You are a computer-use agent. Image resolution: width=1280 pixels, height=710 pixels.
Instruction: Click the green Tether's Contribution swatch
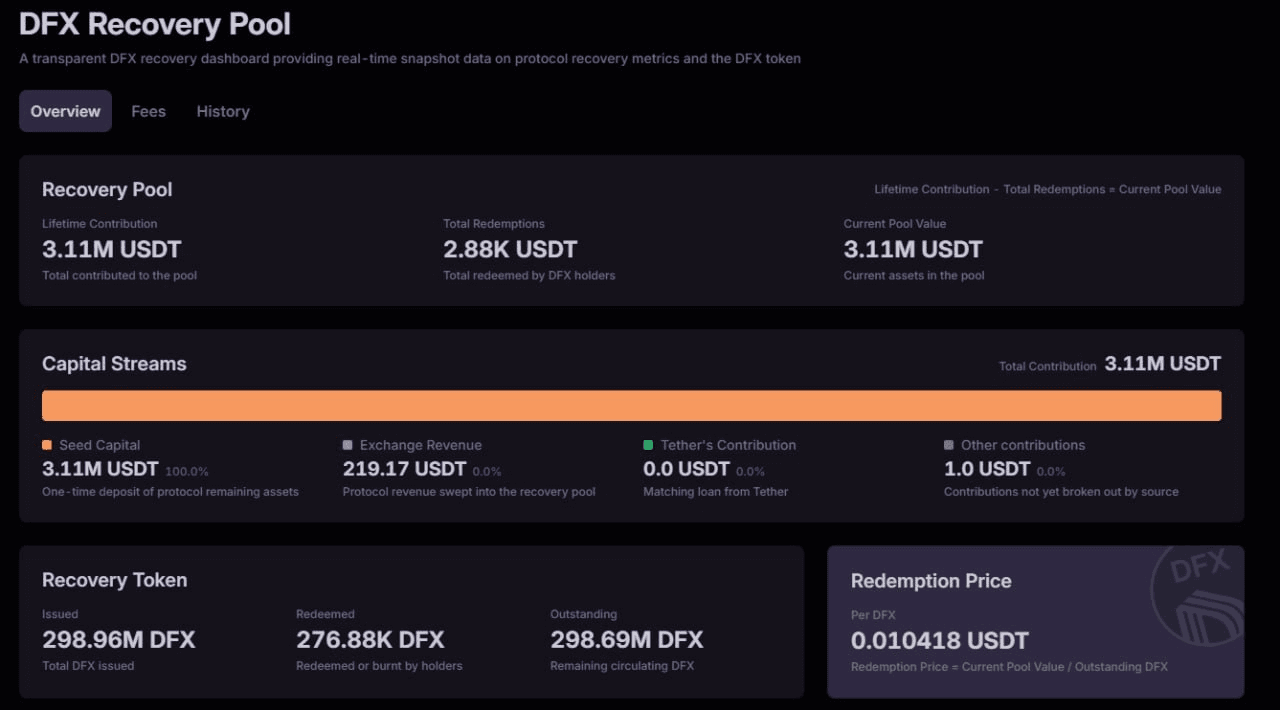pyautogui.click(x=648, y=445)
